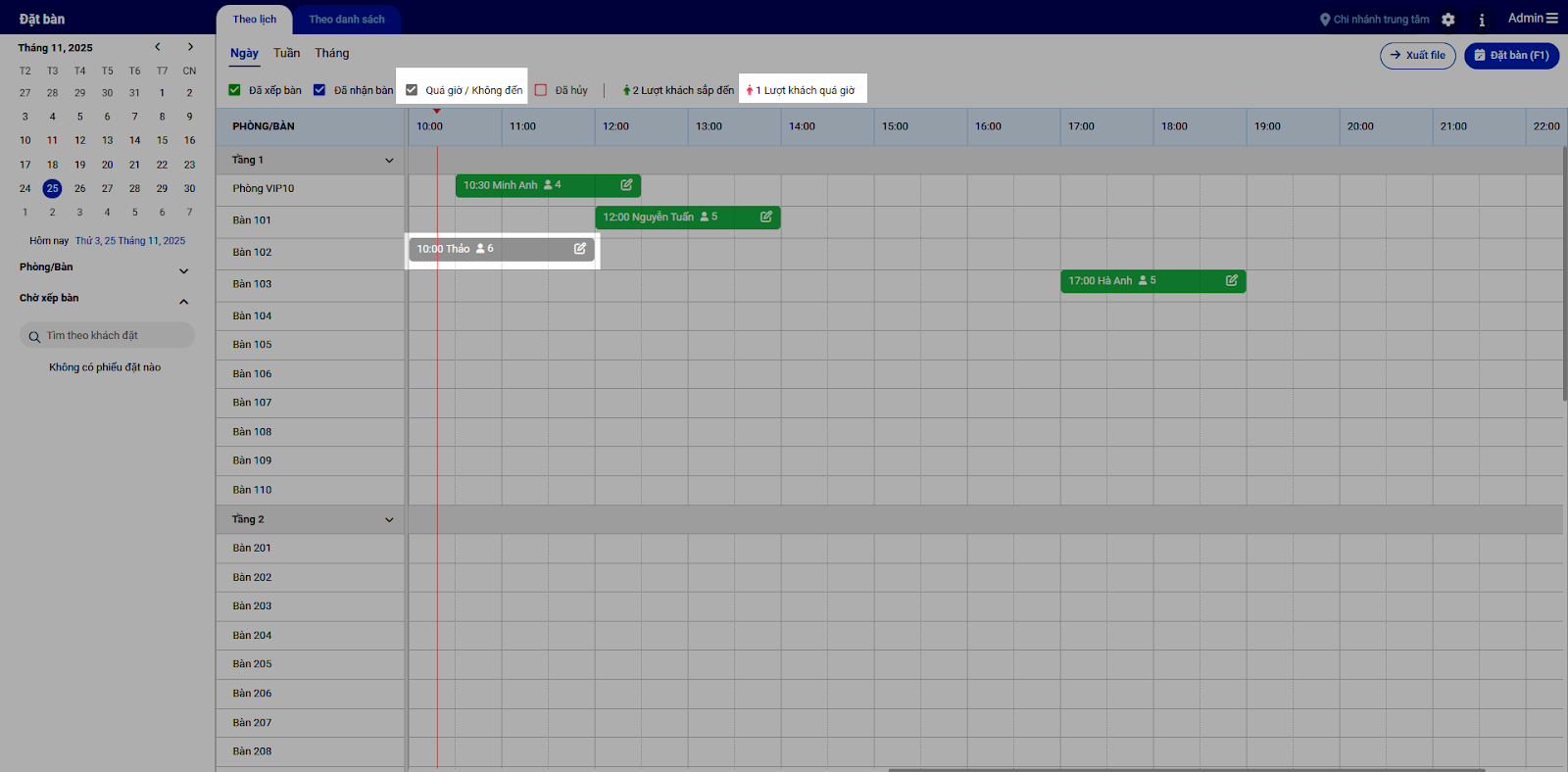This screenshot has height=772, width=1568.
Task: Click the 14:00 time column header
Action: [802, 126]
